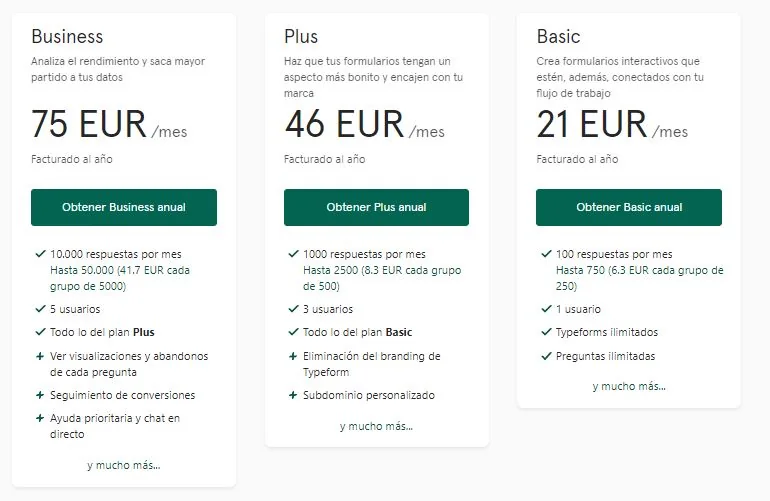The image size is (770, 501).
Task: Click plus icon beside Ver visualizaciones y abandonos
Action: [x=40, y=356]
